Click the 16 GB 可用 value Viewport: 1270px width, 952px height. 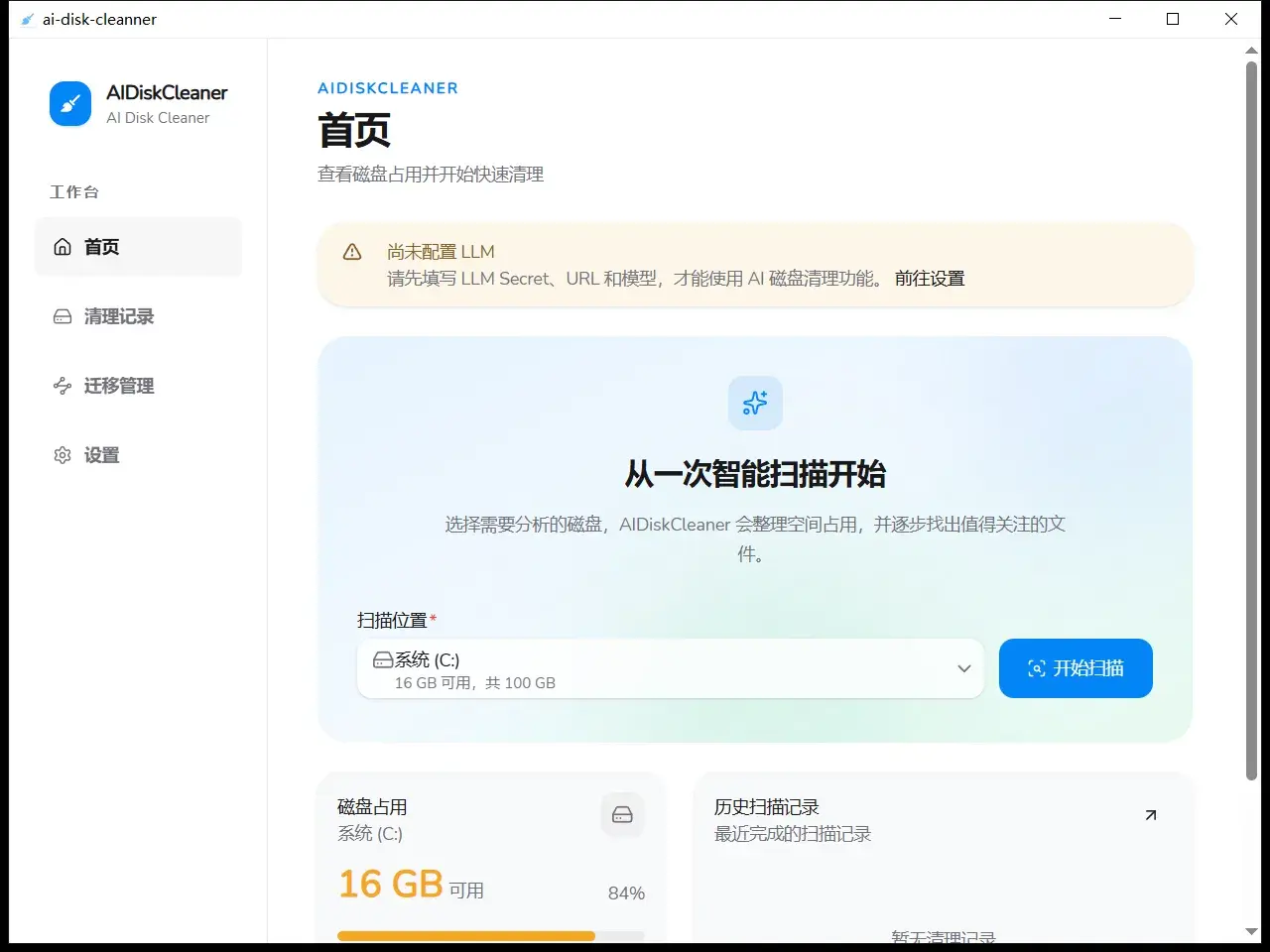(411, 884)
